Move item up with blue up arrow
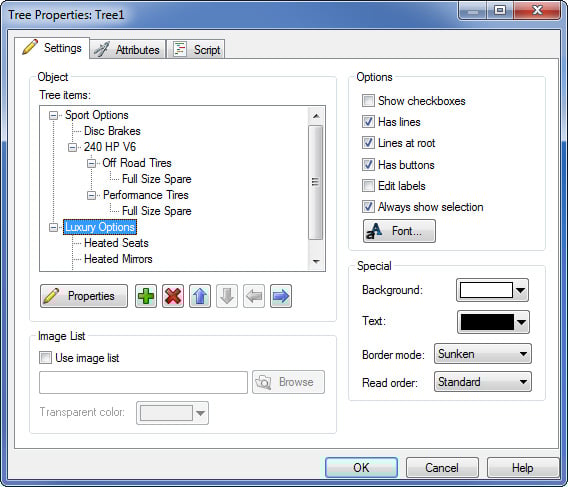The height and width of the screenshot is (487, 568). 200,296
